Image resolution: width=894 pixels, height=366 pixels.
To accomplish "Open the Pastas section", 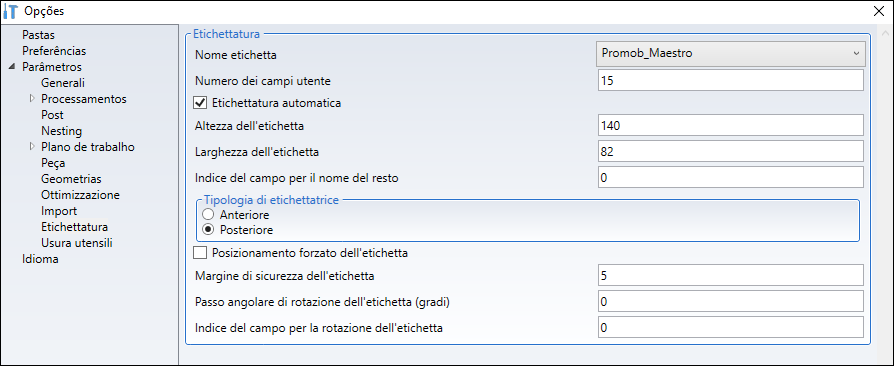I will [38, 35].
